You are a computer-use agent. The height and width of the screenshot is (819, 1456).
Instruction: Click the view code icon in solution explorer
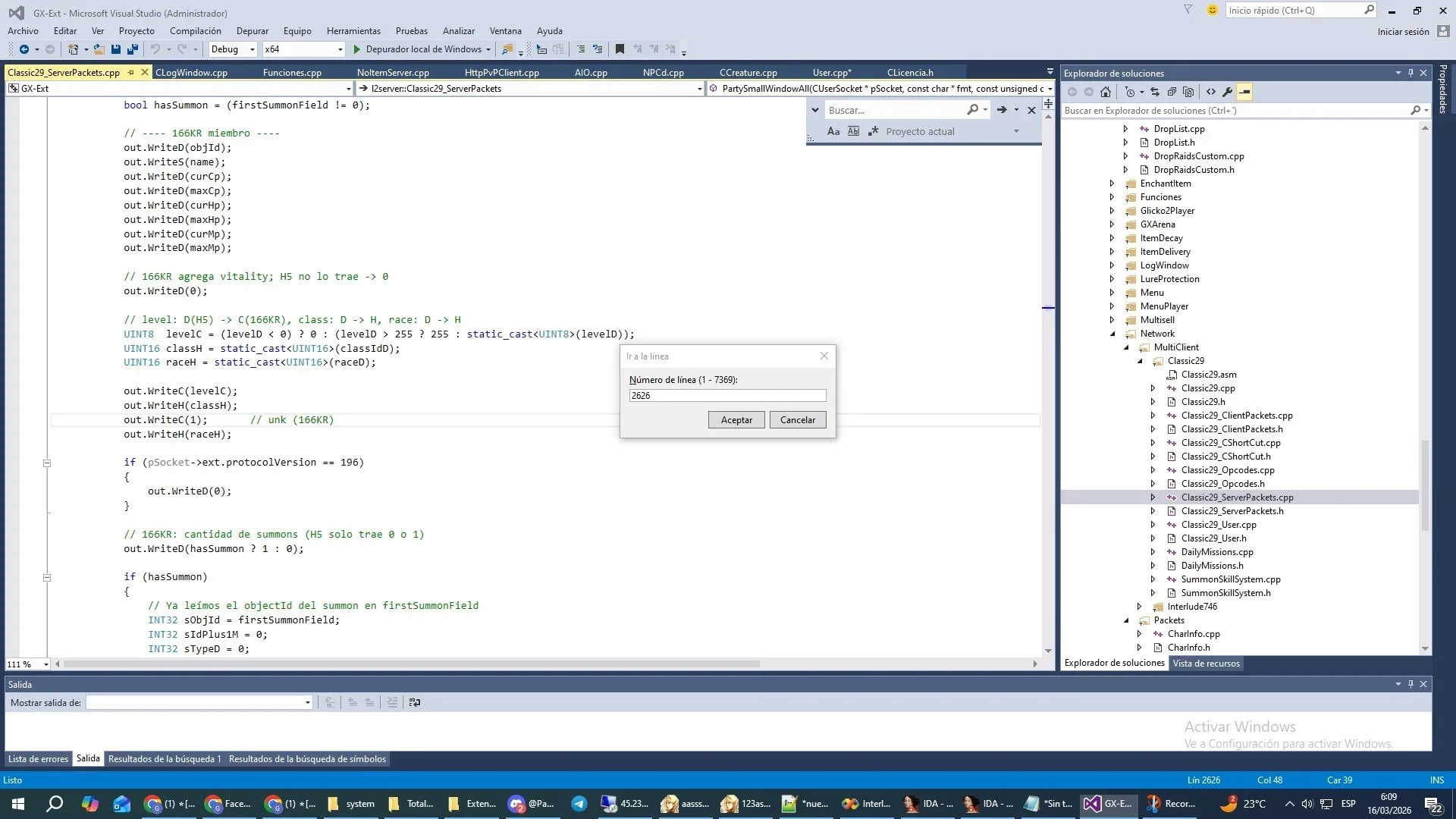pos(1211,92)
